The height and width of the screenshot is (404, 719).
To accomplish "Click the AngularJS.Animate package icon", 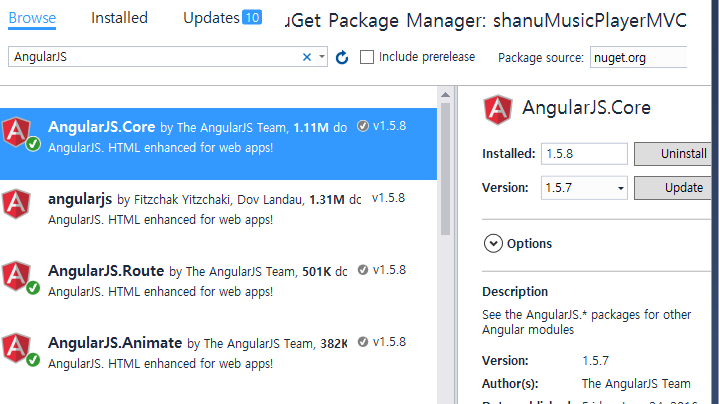I will (x=17, y=348).
